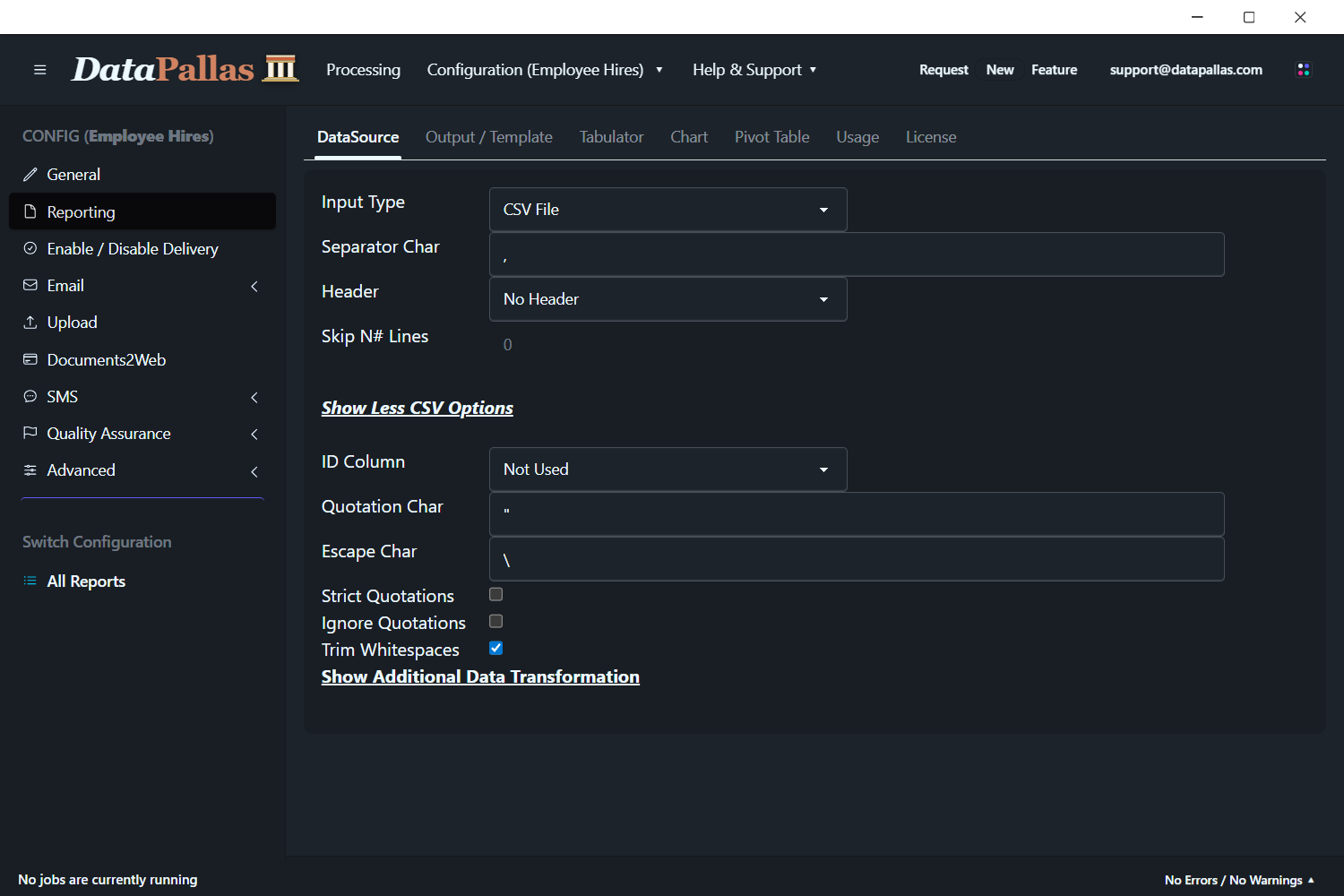The height and width of the screenshot is (896, 1344).
Task: Click the 'CONFIG (Employee Hires)' heading
Action: (118, 136)
